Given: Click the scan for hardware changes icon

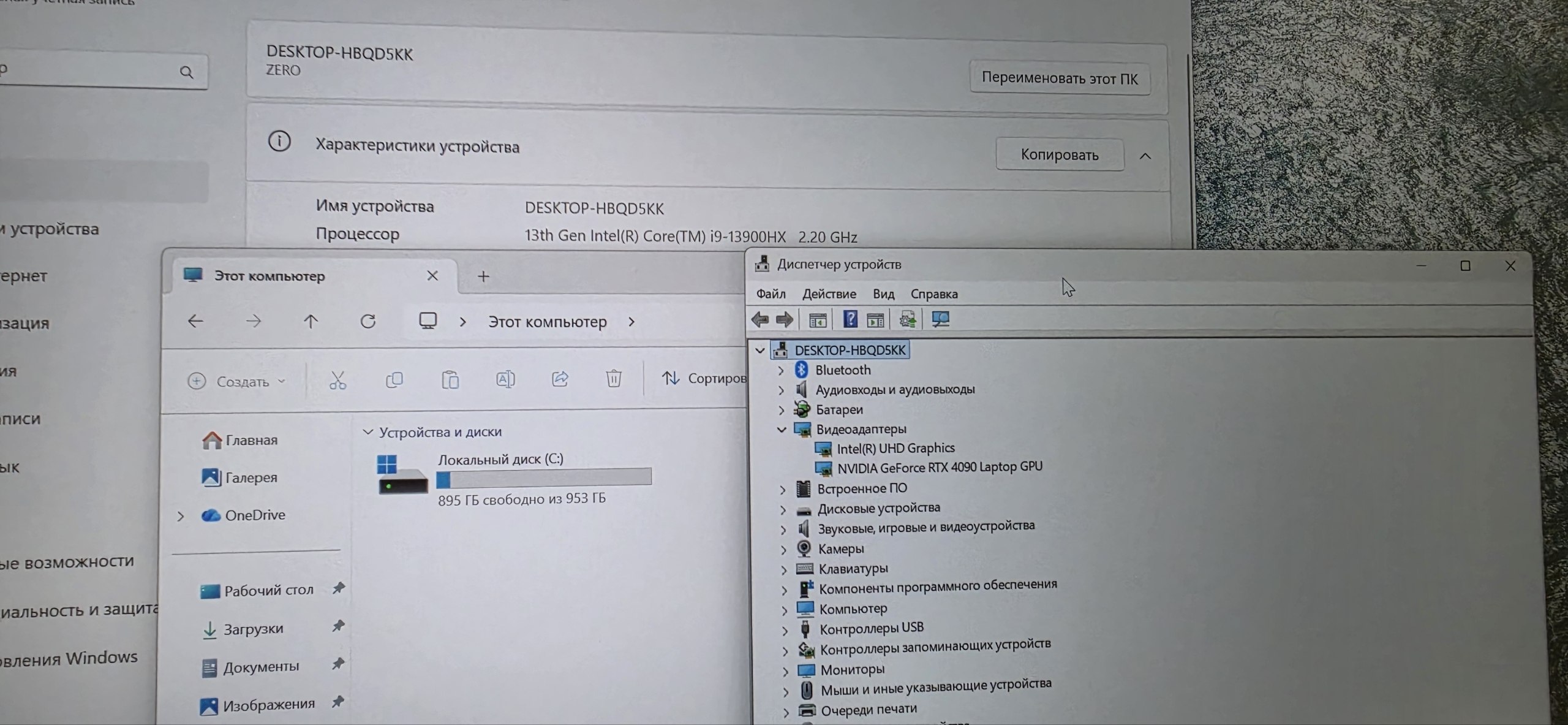Looking at the screenshot, I should pos(940,319).
